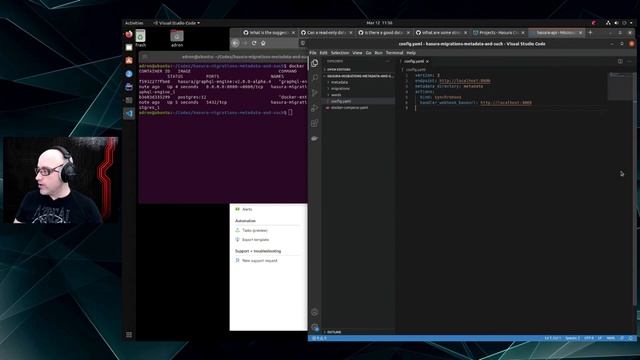Close the config.yaml editor tab
The width and height of the screenshot is (640, 360).
427,61
